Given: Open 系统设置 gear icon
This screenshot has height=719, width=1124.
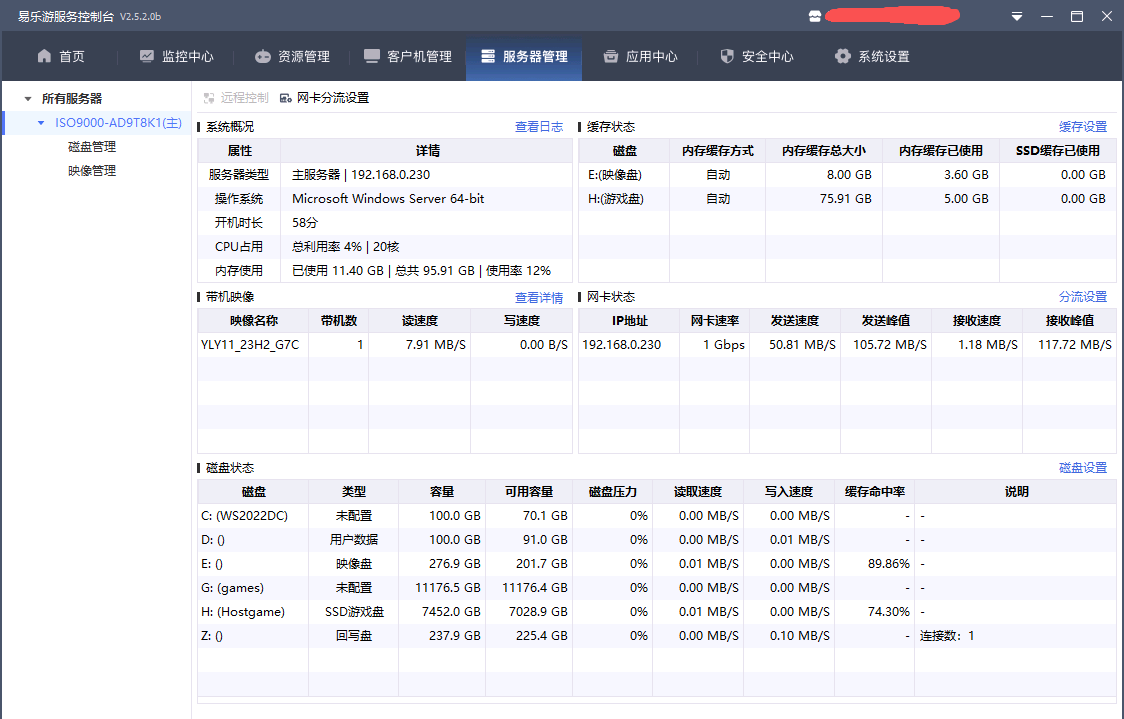Looking at the screenshot, I should pyautogui.click(x=841, y=56).
